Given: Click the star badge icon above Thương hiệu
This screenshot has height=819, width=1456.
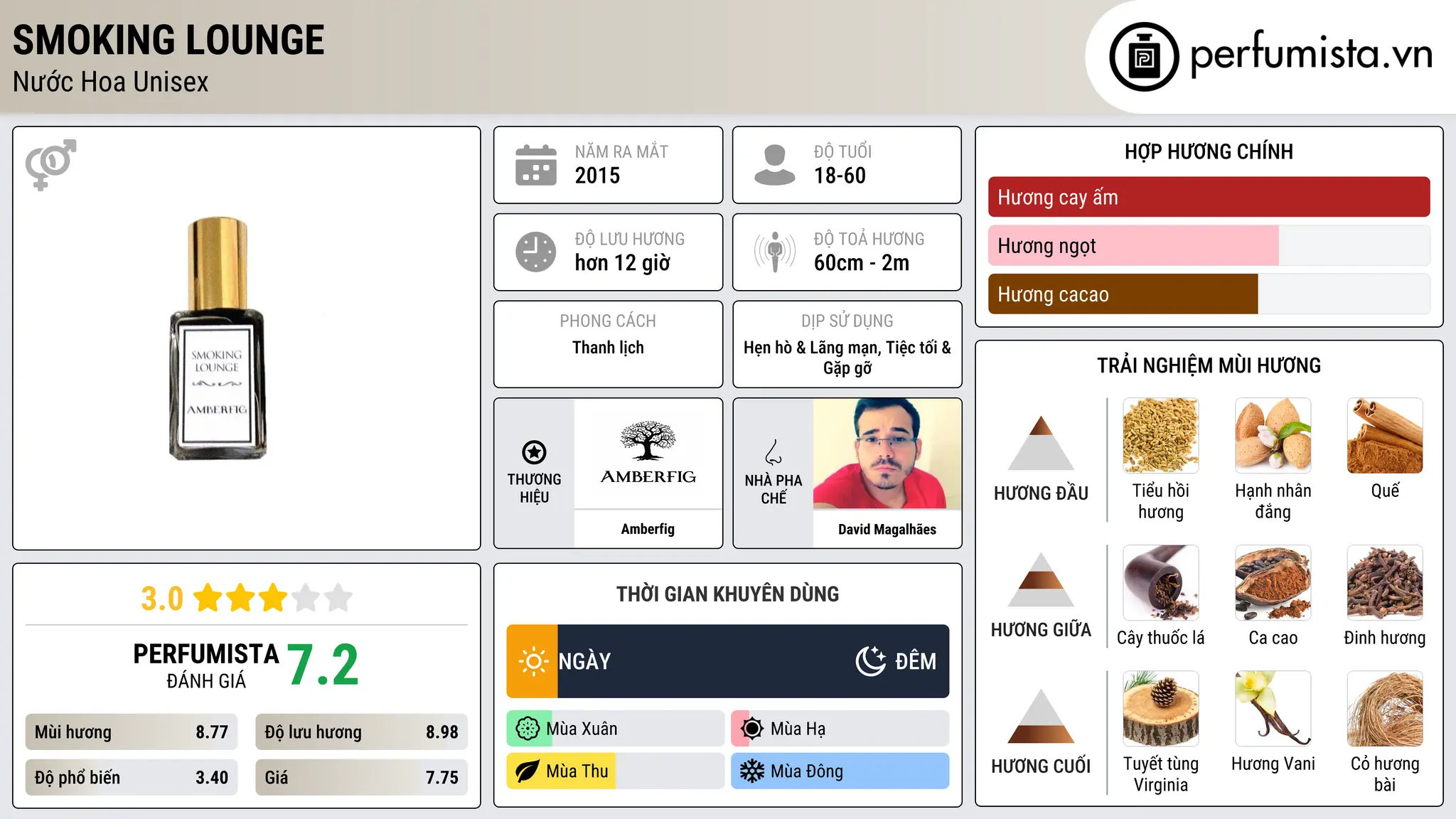Looking at the screenshot, I should (x=534, y=451).
